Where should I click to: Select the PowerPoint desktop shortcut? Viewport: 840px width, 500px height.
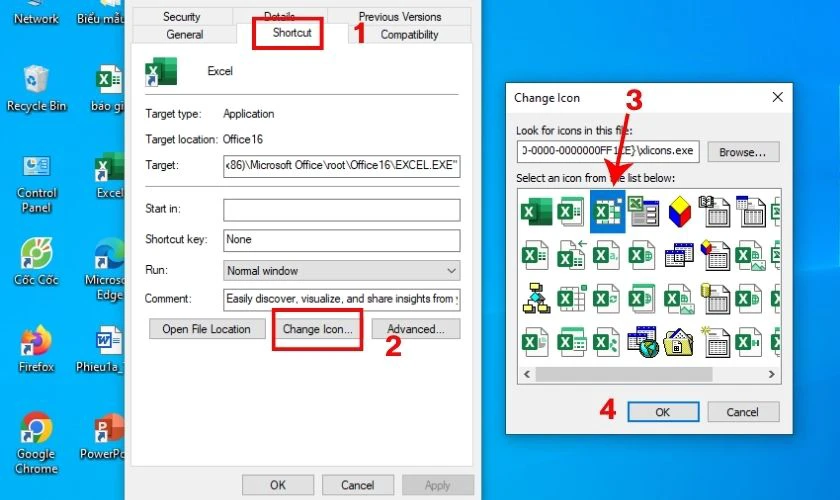click(x=103, y=436)
